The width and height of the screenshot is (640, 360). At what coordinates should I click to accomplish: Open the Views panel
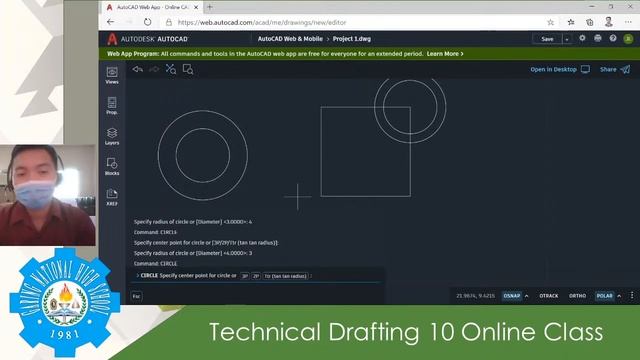[112, 76]
